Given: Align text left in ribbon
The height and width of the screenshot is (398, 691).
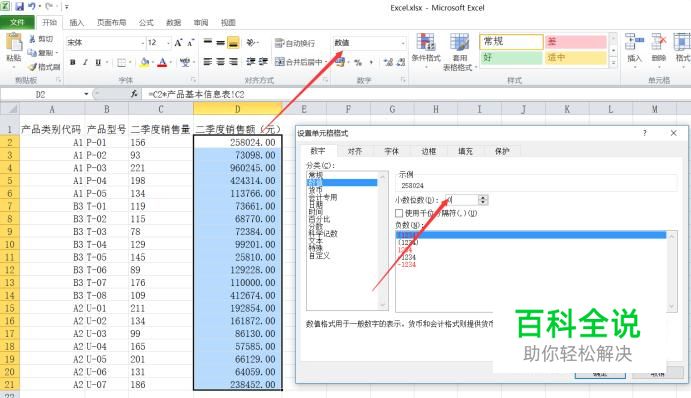Looking at the screenshot, I should point(208,62).
